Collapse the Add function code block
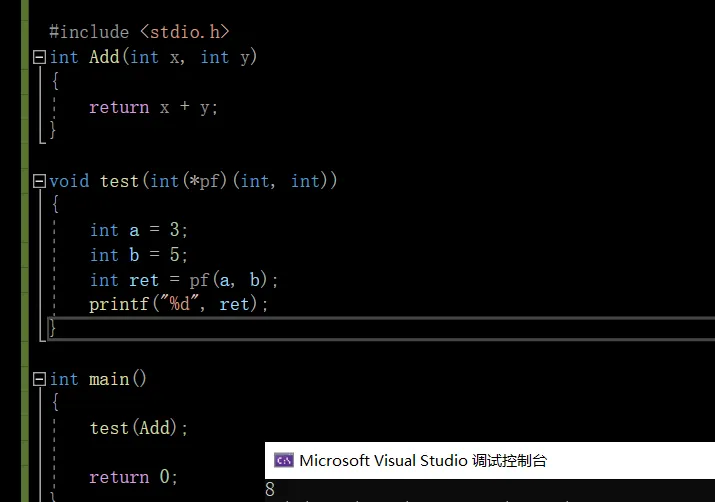 click(39, 57)
